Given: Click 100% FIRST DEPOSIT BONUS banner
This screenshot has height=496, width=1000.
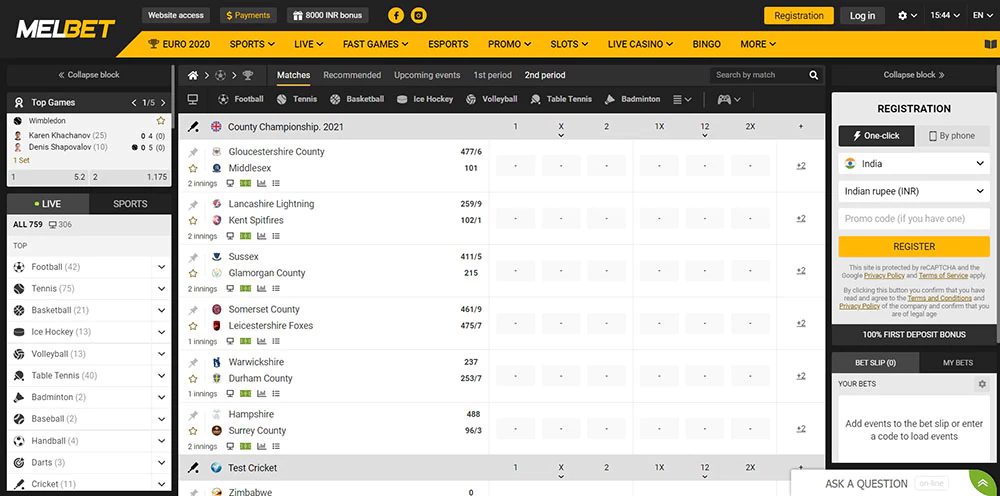Looking at the screenshot, I should coord(914,335).
